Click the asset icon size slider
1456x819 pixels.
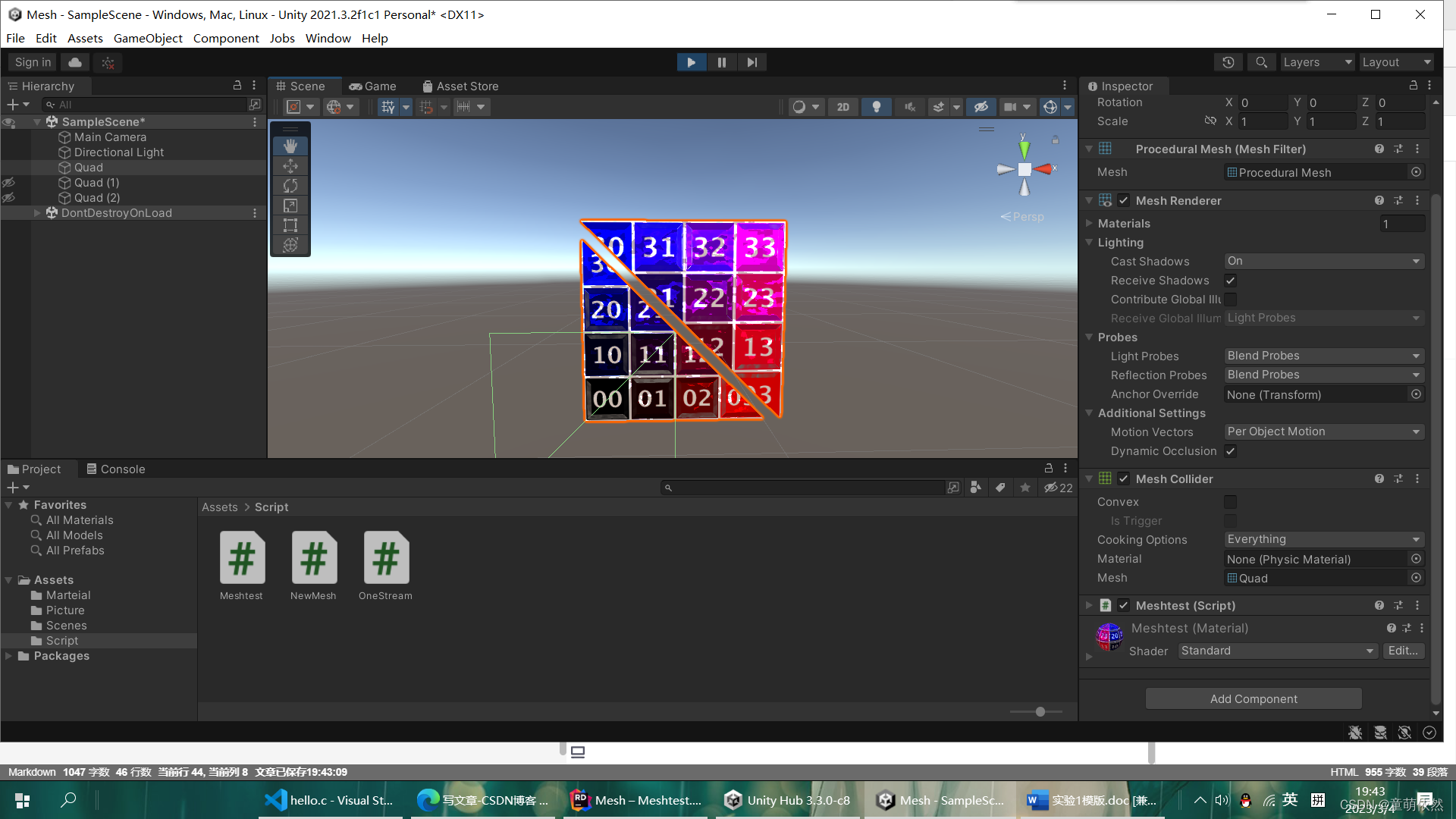coord(1040,711)
